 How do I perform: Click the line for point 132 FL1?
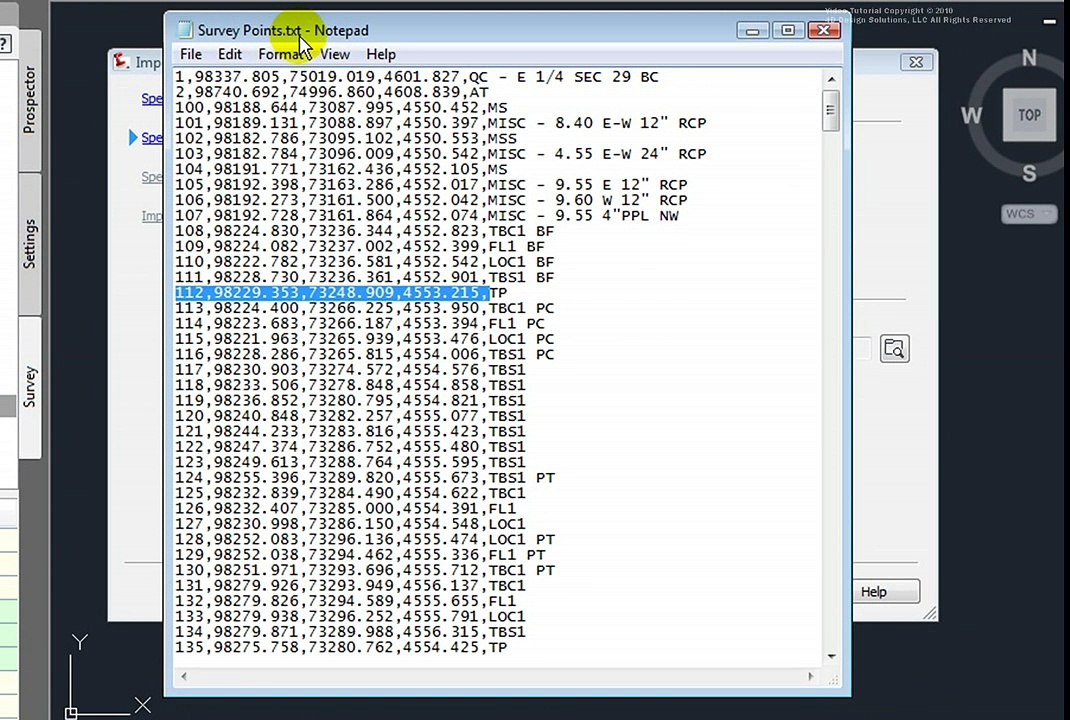[x=345, y=601]
